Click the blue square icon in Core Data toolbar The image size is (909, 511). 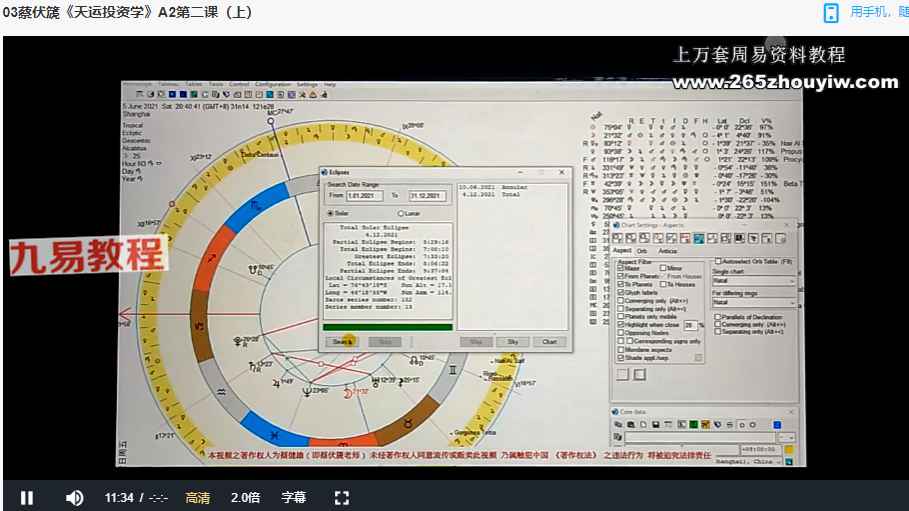click(x=777, y=425)
